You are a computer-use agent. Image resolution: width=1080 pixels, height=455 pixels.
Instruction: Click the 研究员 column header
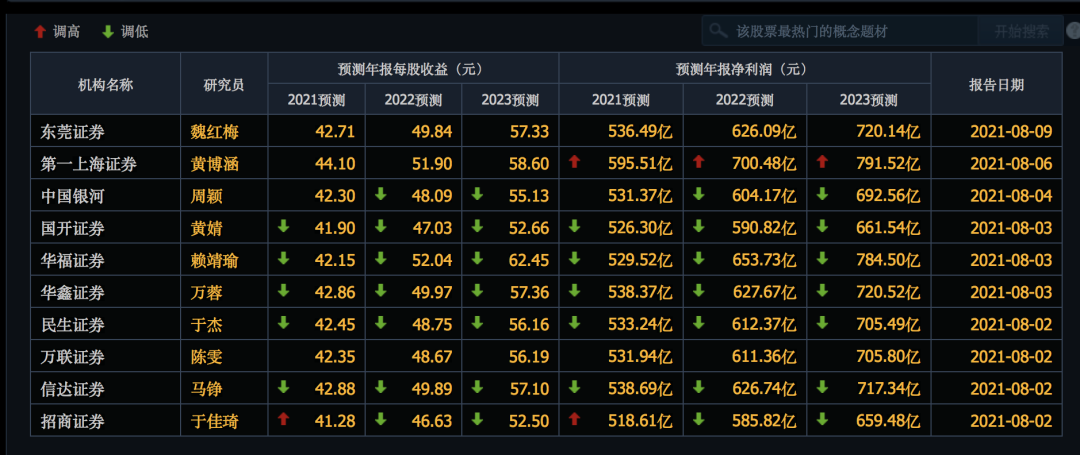[224, 84]
